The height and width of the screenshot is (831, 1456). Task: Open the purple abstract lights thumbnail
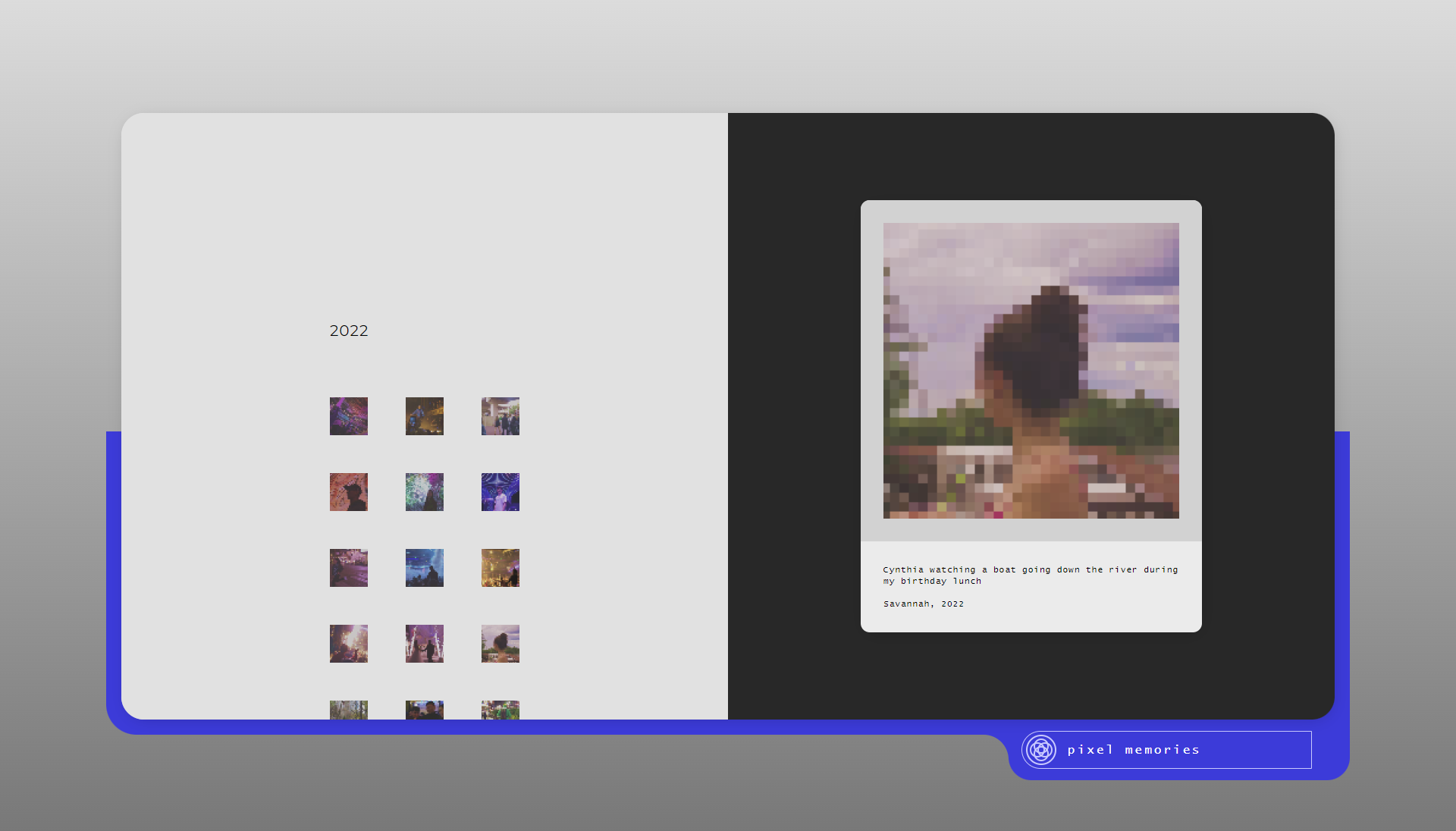pyautogui.click(x=349, y=416)
